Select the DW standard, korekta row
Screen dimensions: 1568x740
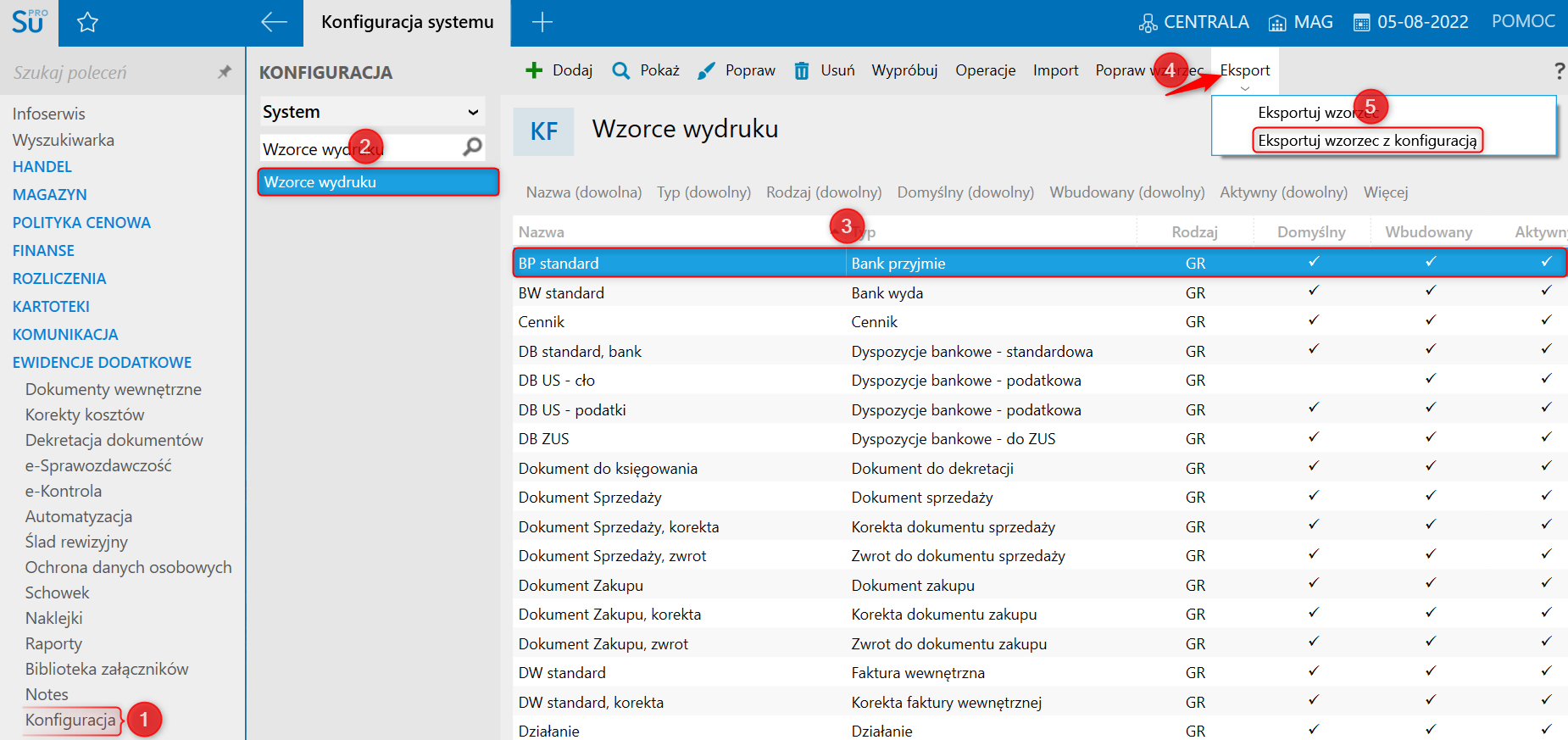1040,702
